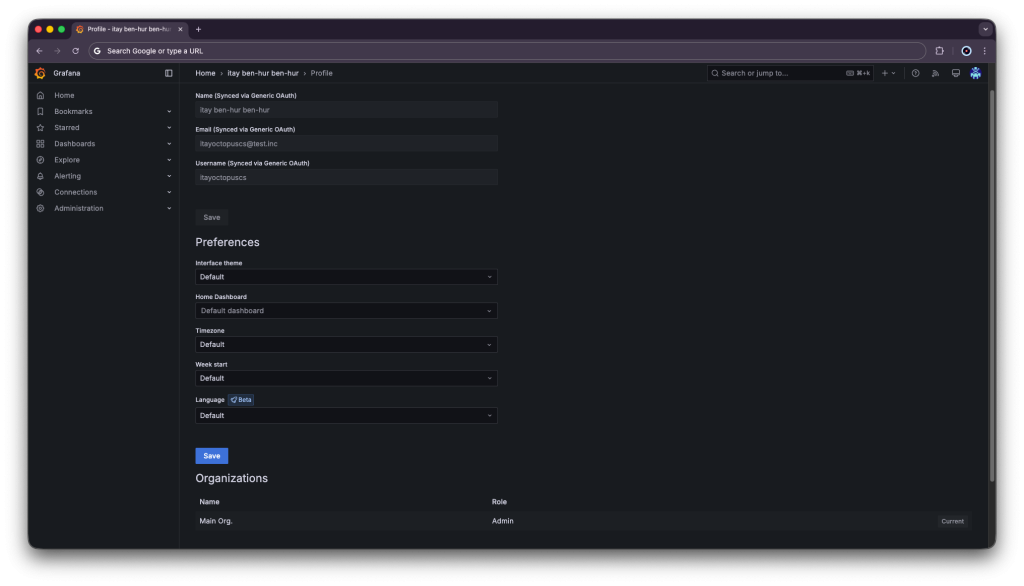Open the Week start dropdown
The image size is (1024, 586).
click(346, 379)
